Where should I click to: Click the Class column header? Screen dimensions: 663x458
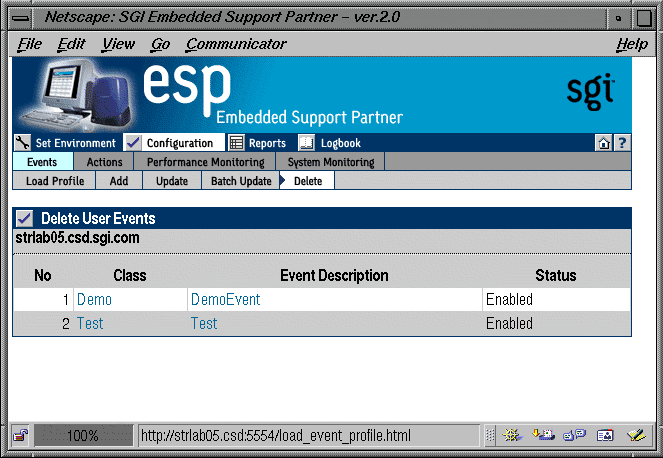(x=130, y=275)
